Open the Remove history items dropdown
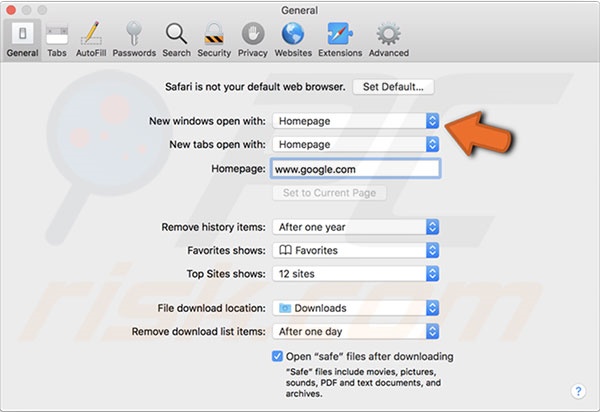Viewport: 600px width, 412px height. (x=355, y=227)
